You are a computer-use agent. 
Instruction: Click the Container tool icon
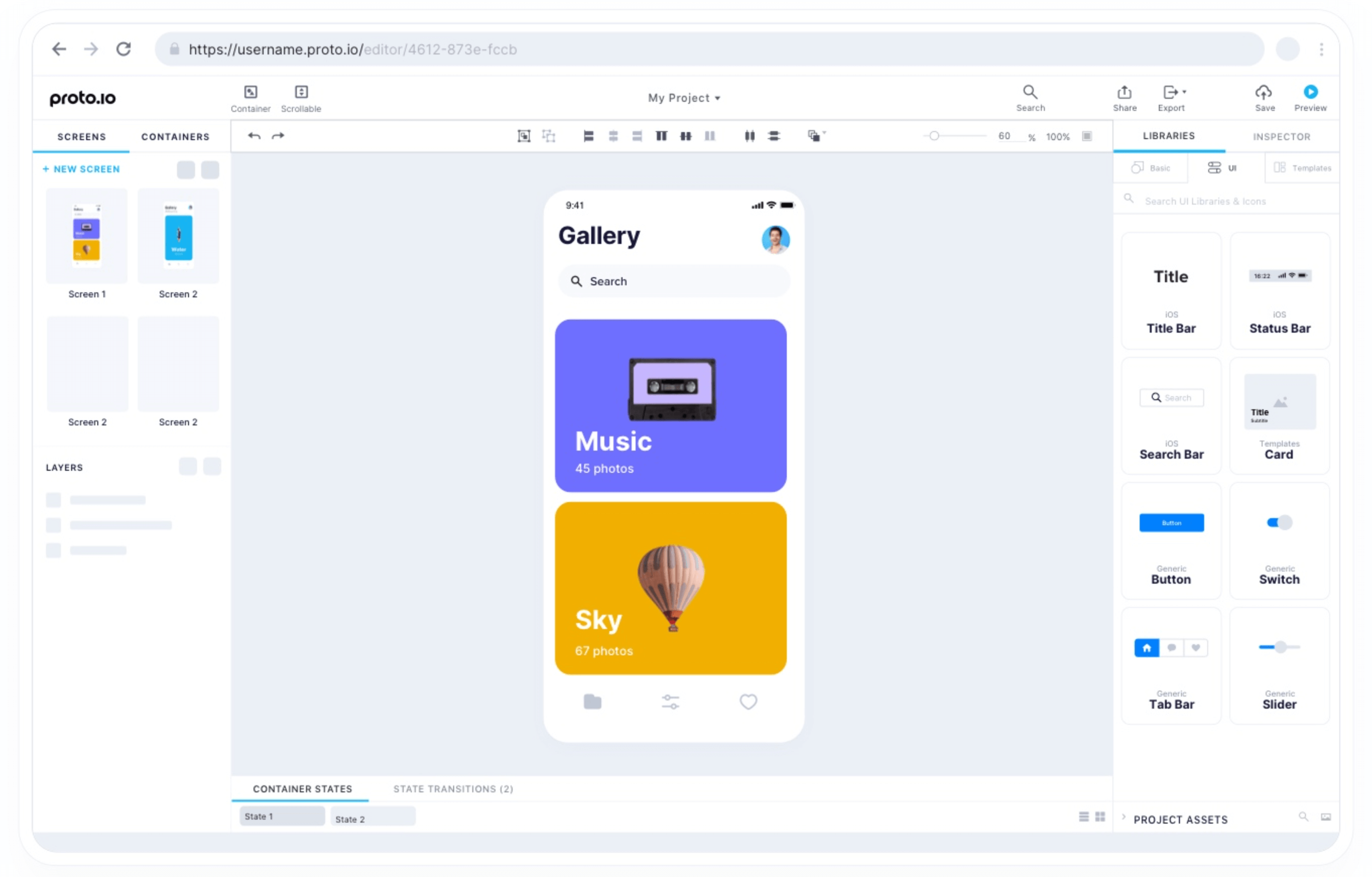coord(251,92)
